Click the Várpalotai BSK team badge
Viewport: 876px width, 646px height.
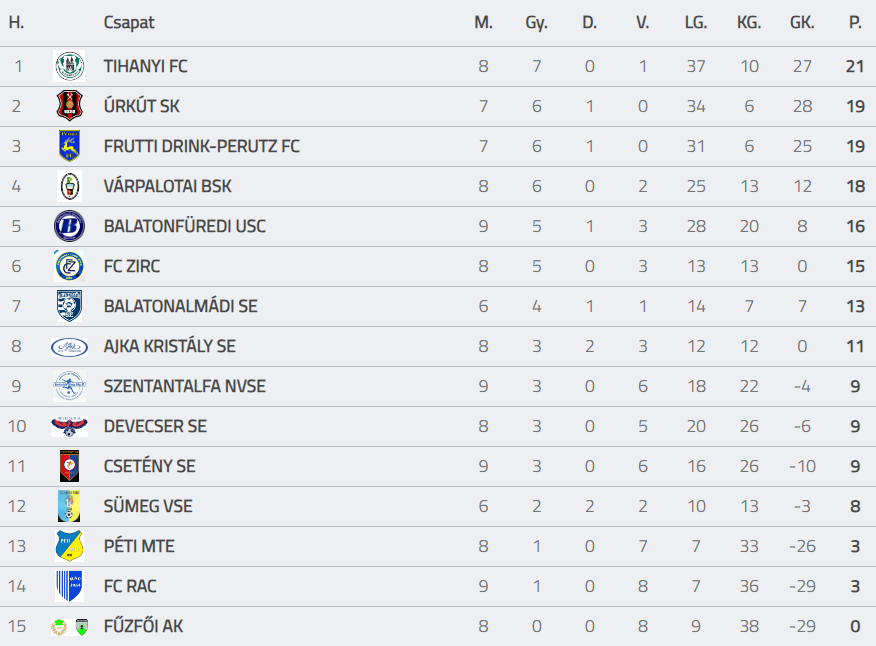pyautogui.click(x=69, y=187)
